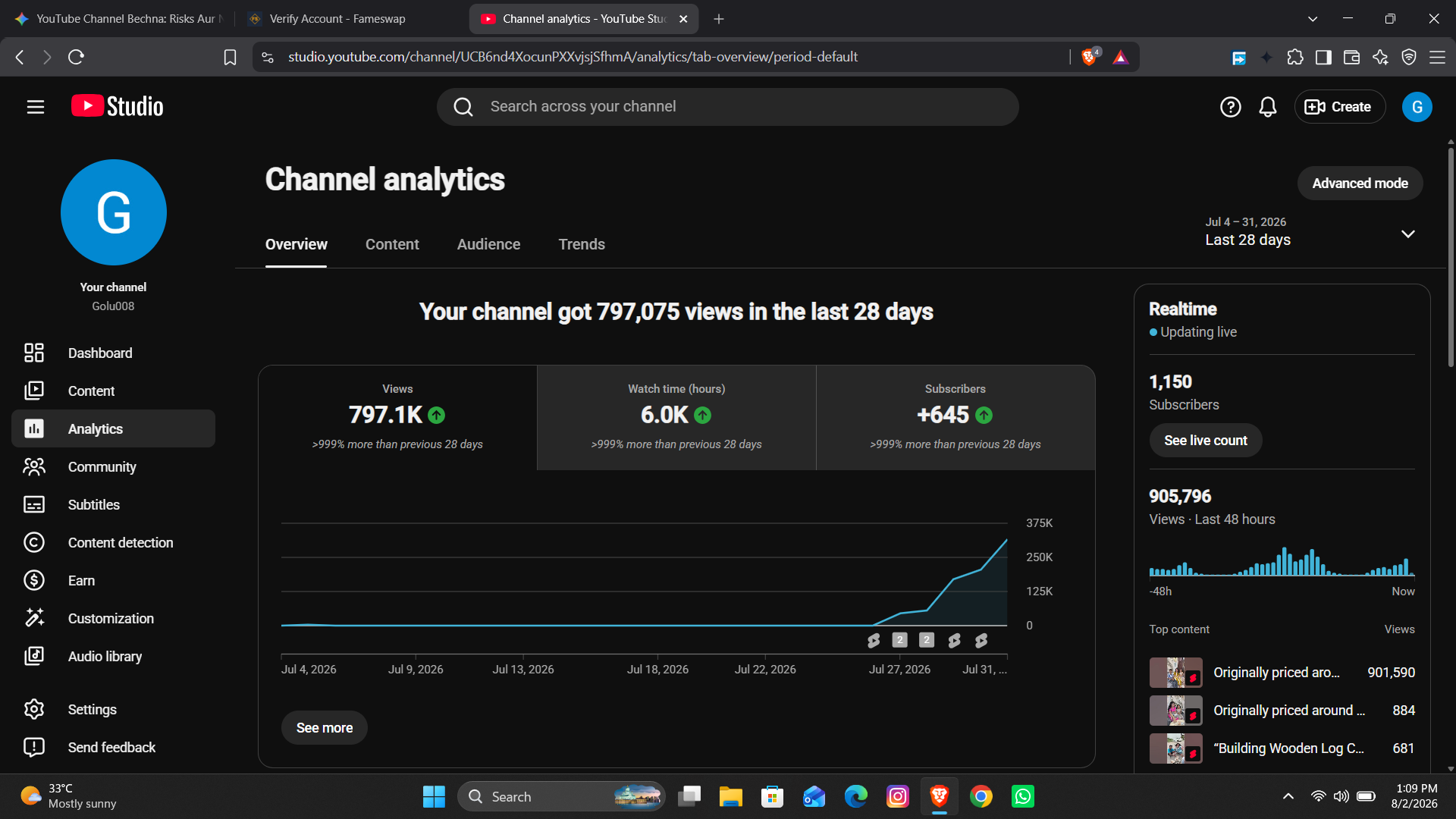1456x819 pixels.
Task: Select the Views metric card
Action: coord(397,418)
